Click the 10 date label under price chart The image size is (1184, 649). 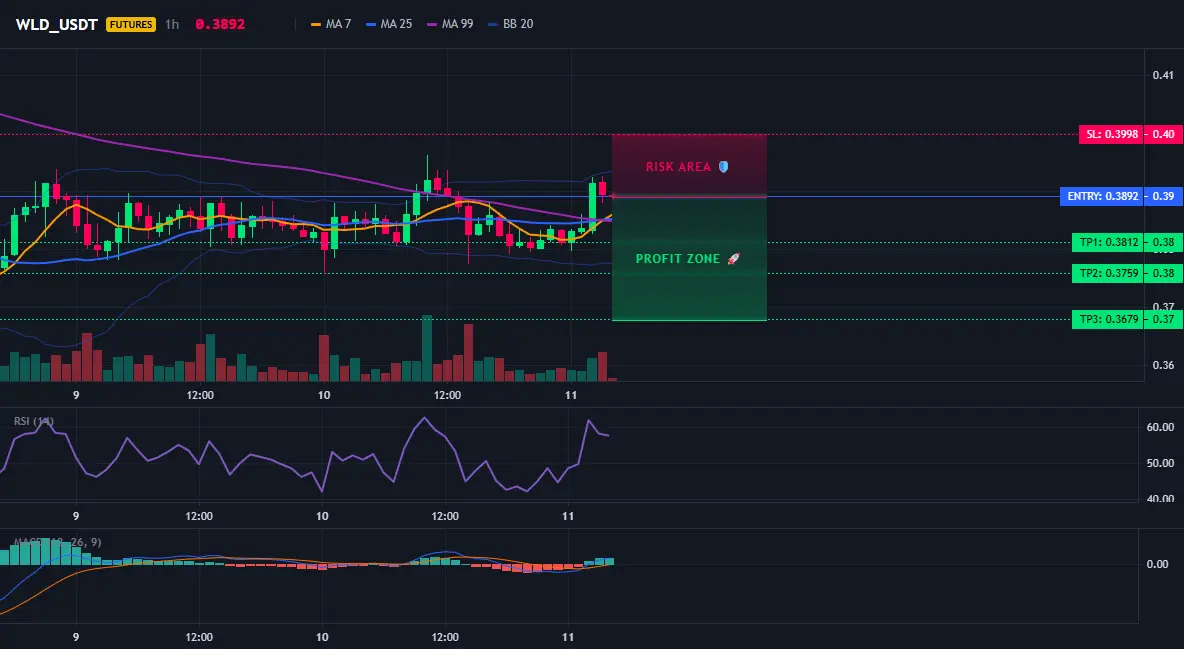[323, 395]
